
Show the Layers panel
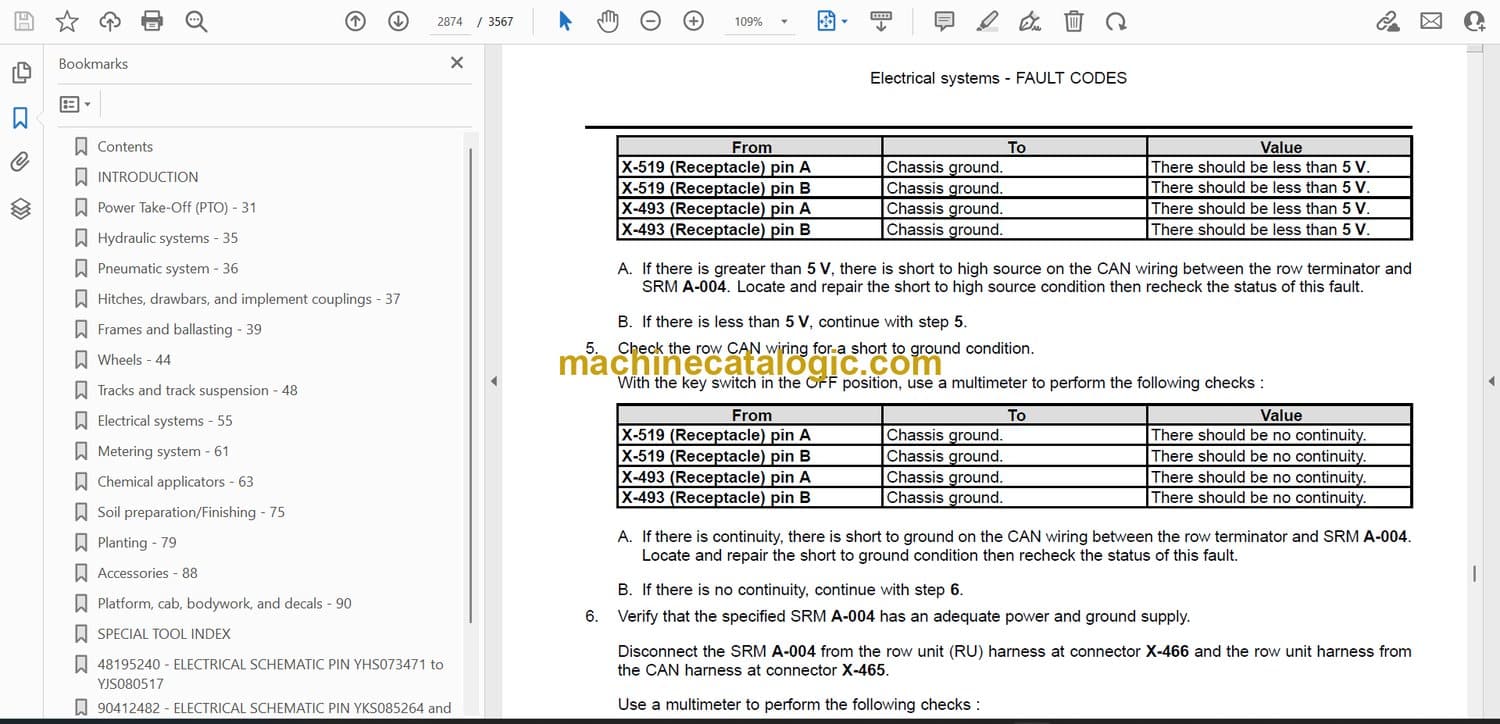point(20,208)
